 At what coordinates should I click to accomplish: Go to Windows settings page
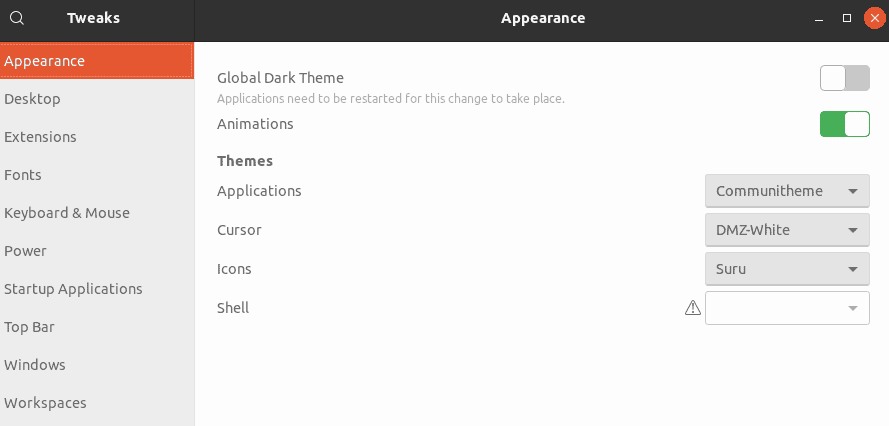coord(97,365)
